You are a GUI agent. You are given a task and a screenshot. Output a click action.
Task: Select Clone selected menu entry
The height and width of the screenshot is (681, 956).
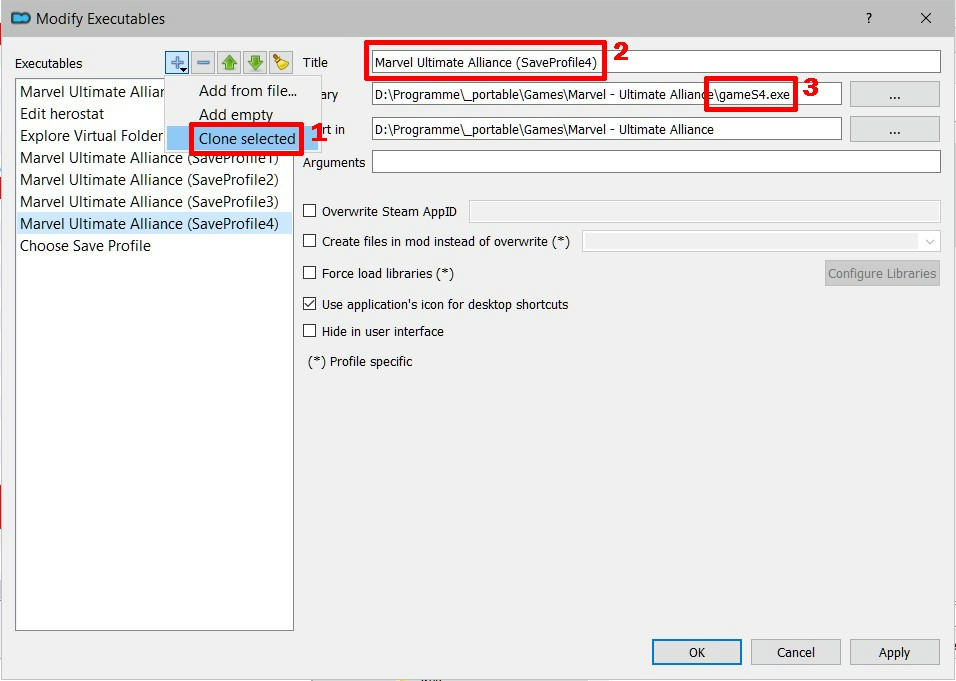pyautogui.click(x=247, y=139)
